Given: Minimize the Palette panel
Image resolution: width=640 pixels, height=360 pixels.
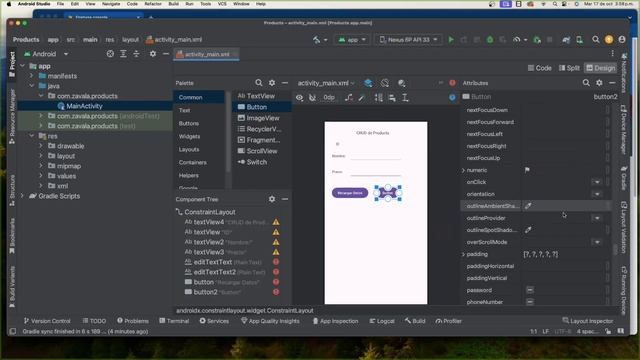Looking at the screenshot, I should [x=285, y=83].
